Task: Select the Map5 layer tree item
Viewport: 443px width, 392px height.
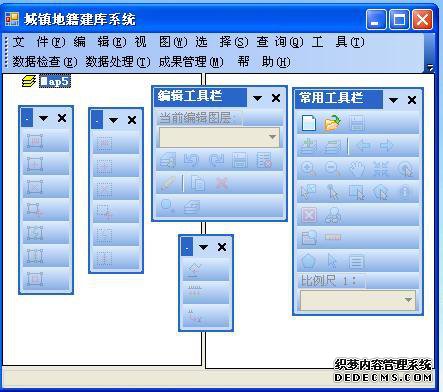Action: tap(55, 81)
